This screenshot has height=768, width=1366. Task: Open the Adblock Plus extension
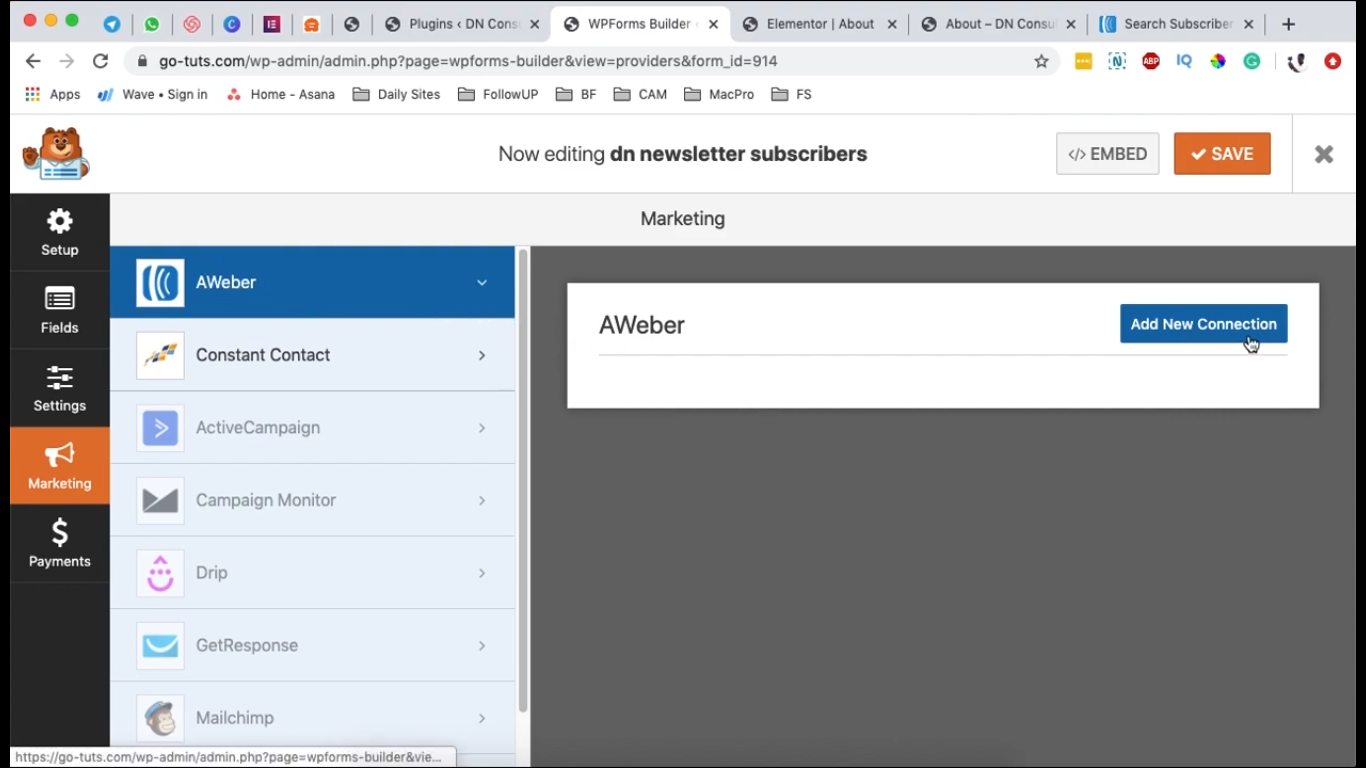(x=1151, y=61)
